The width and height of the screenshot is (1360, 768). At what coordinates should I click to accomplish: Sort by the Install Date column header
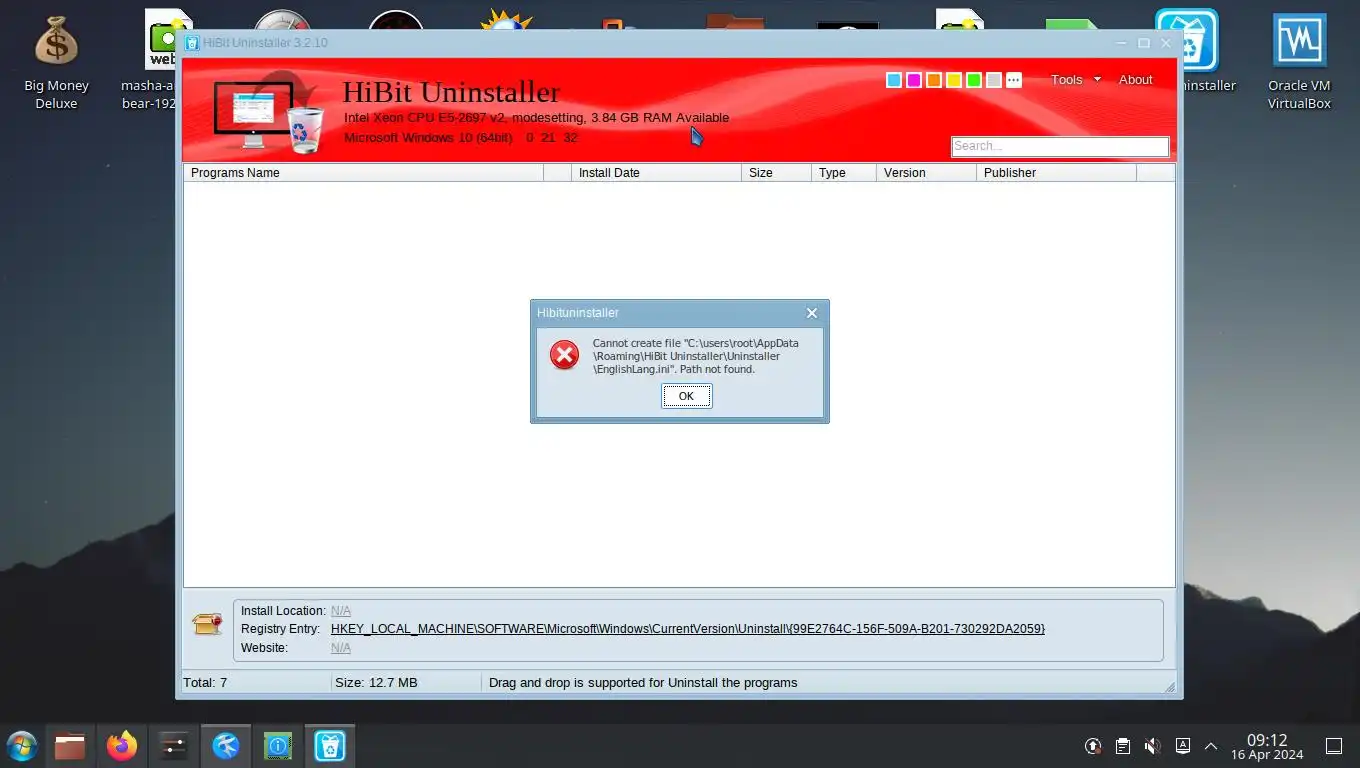pyautogui.click(x=656, y=173)
